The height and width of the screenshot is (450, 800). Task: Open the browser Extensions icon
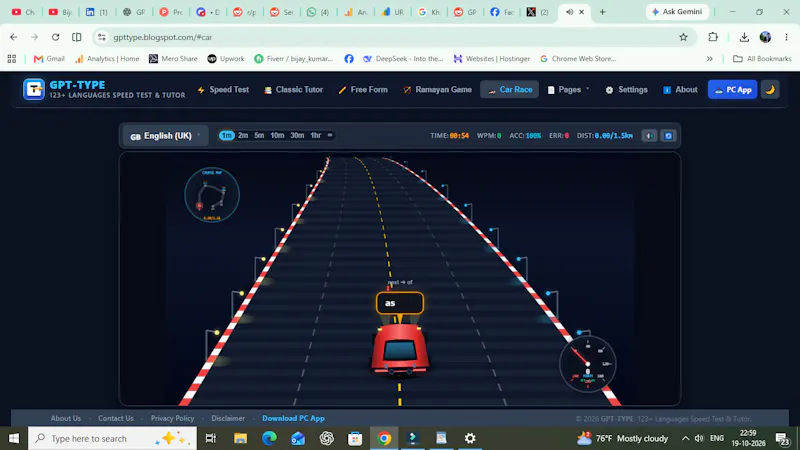point(713,37)
